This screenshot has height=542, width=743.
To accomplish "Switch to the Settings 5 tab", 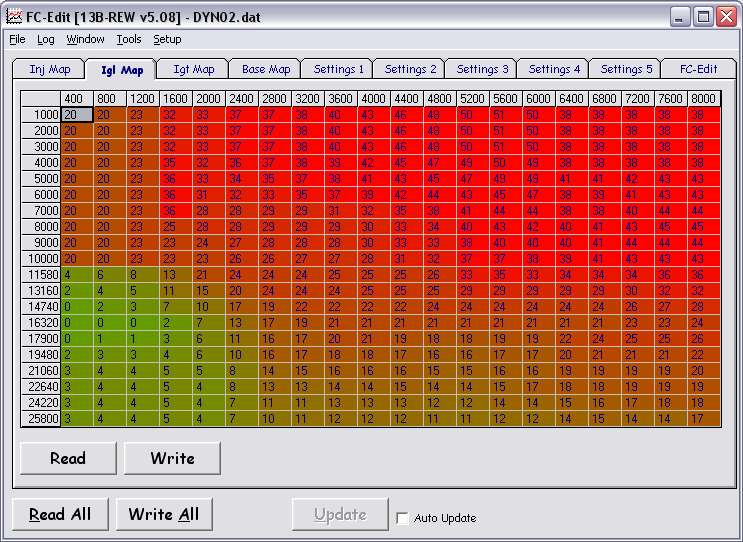I will 625,70.
